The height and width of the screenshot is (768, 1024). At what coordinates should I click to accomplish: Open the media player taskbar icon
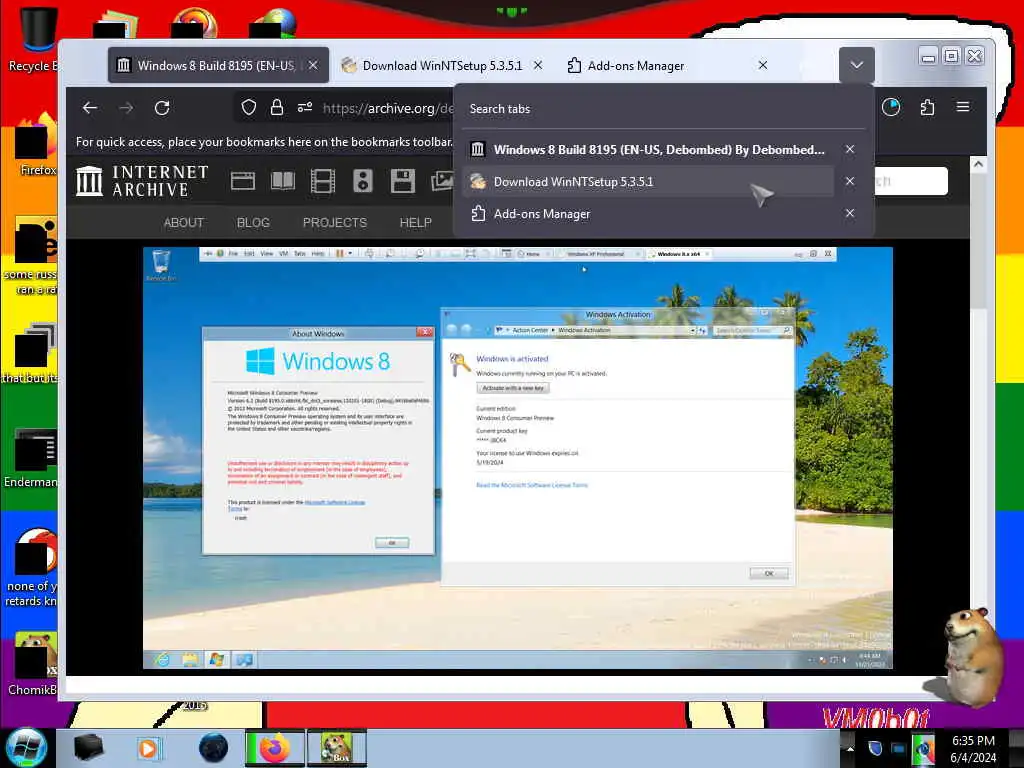[148, 748]
